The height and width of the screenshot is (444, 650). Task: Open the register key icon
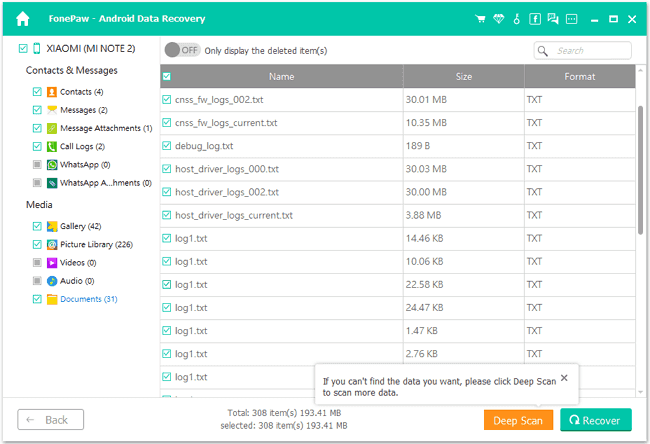(517, 18)
